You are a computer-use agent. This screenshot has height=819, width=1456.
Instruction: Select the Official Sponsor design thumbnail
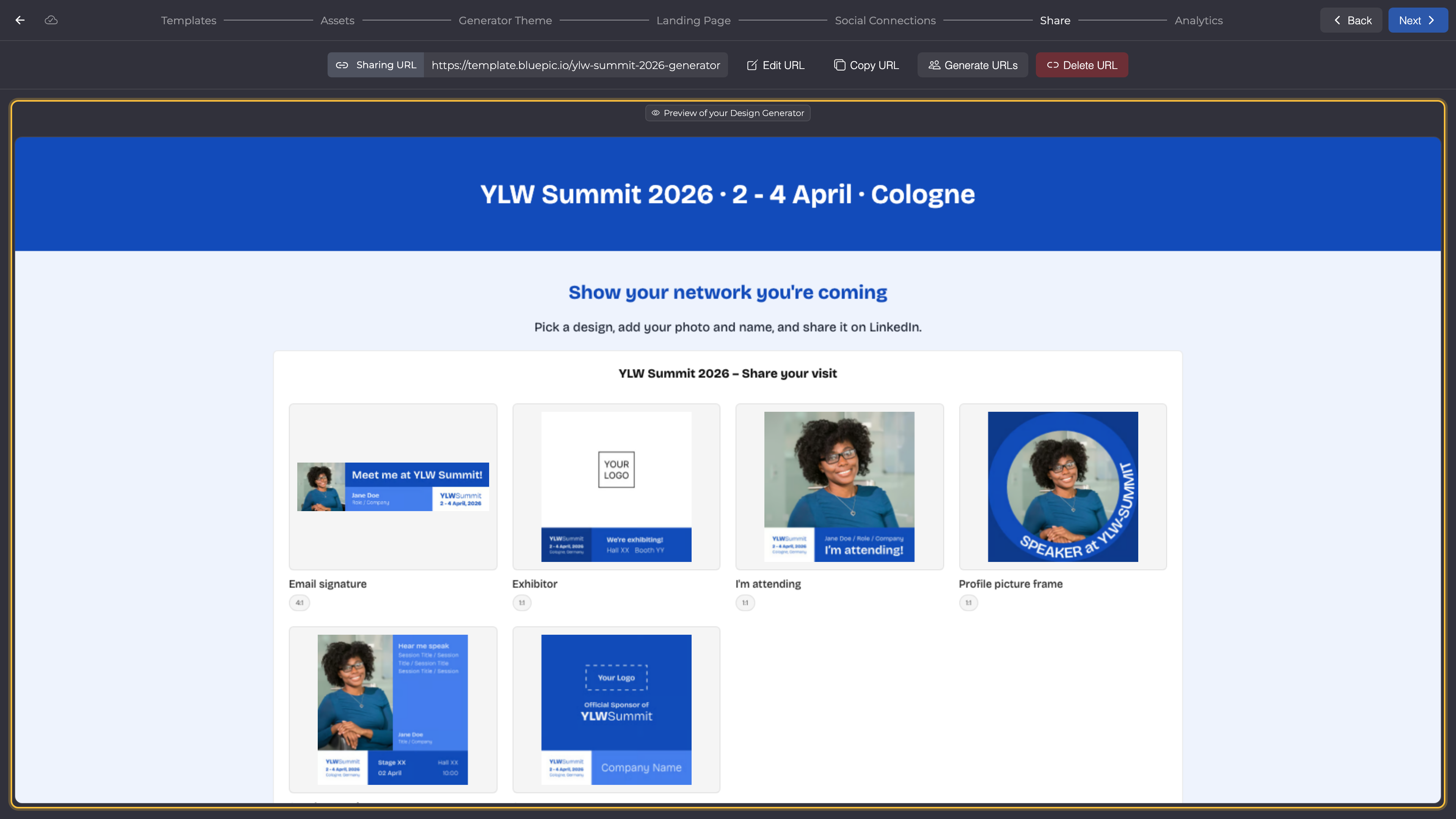coord(616,709)
